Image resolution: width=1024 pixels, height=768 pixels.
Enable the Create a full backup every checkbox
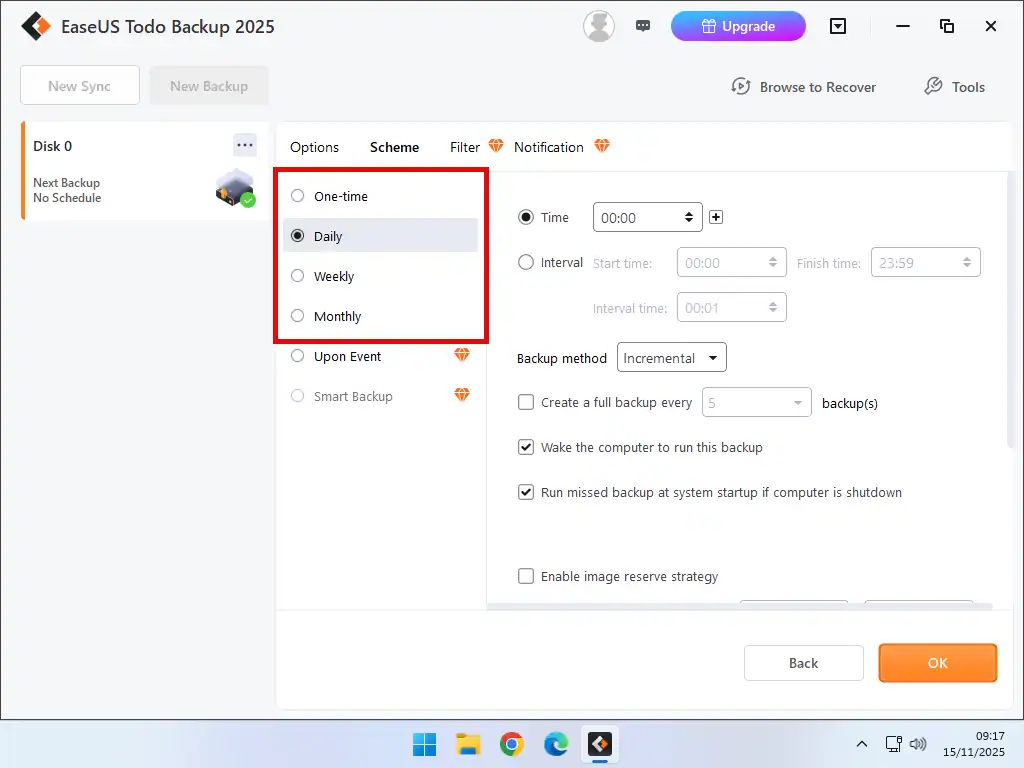click(x=526, y=402)
